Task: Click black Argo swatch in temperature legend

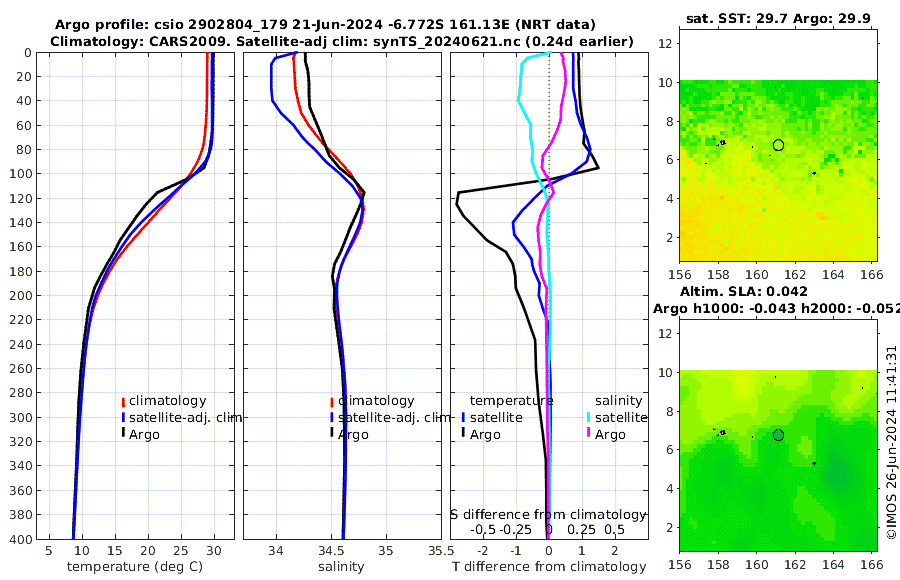Action: click(x=123, y=434)
